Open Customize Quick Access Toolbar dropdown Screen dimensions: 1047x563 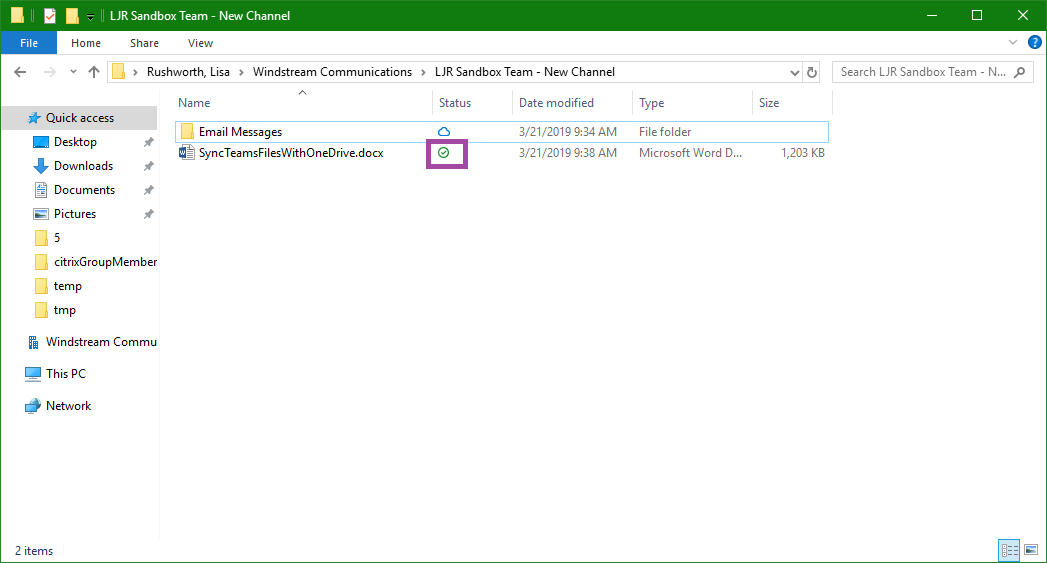tap(90, 16)
